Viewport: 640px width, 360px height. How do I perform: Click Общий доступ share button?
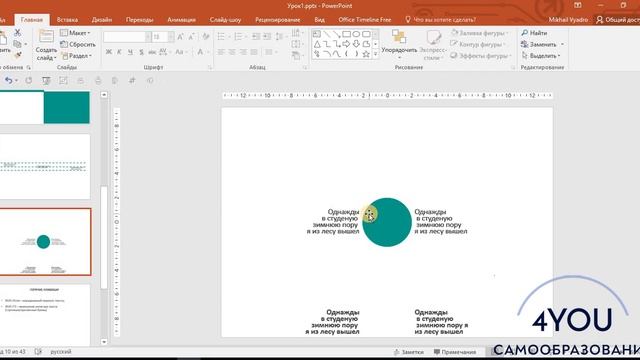[x=618, y=20]
